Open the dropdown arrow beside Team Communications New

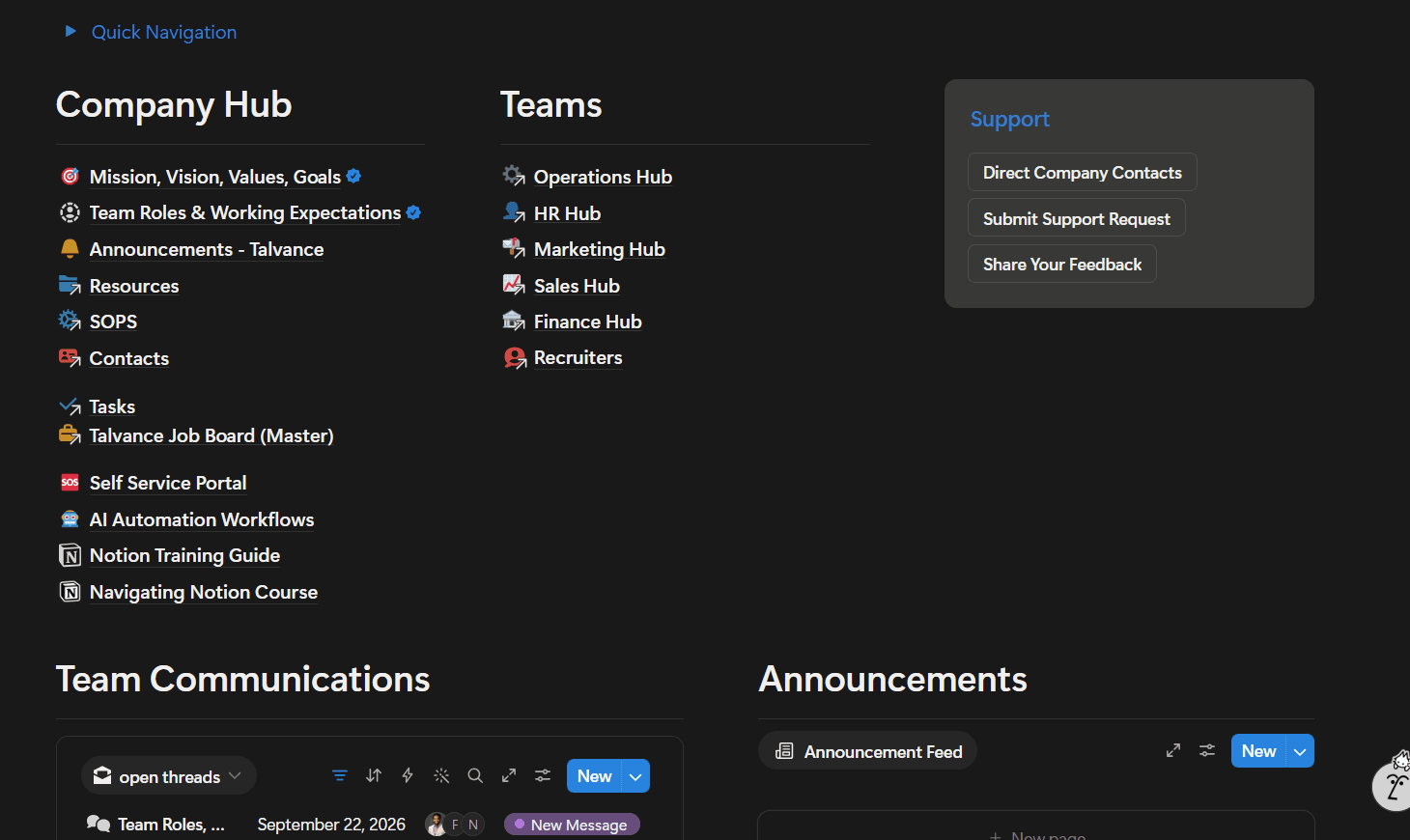(635, 776)
